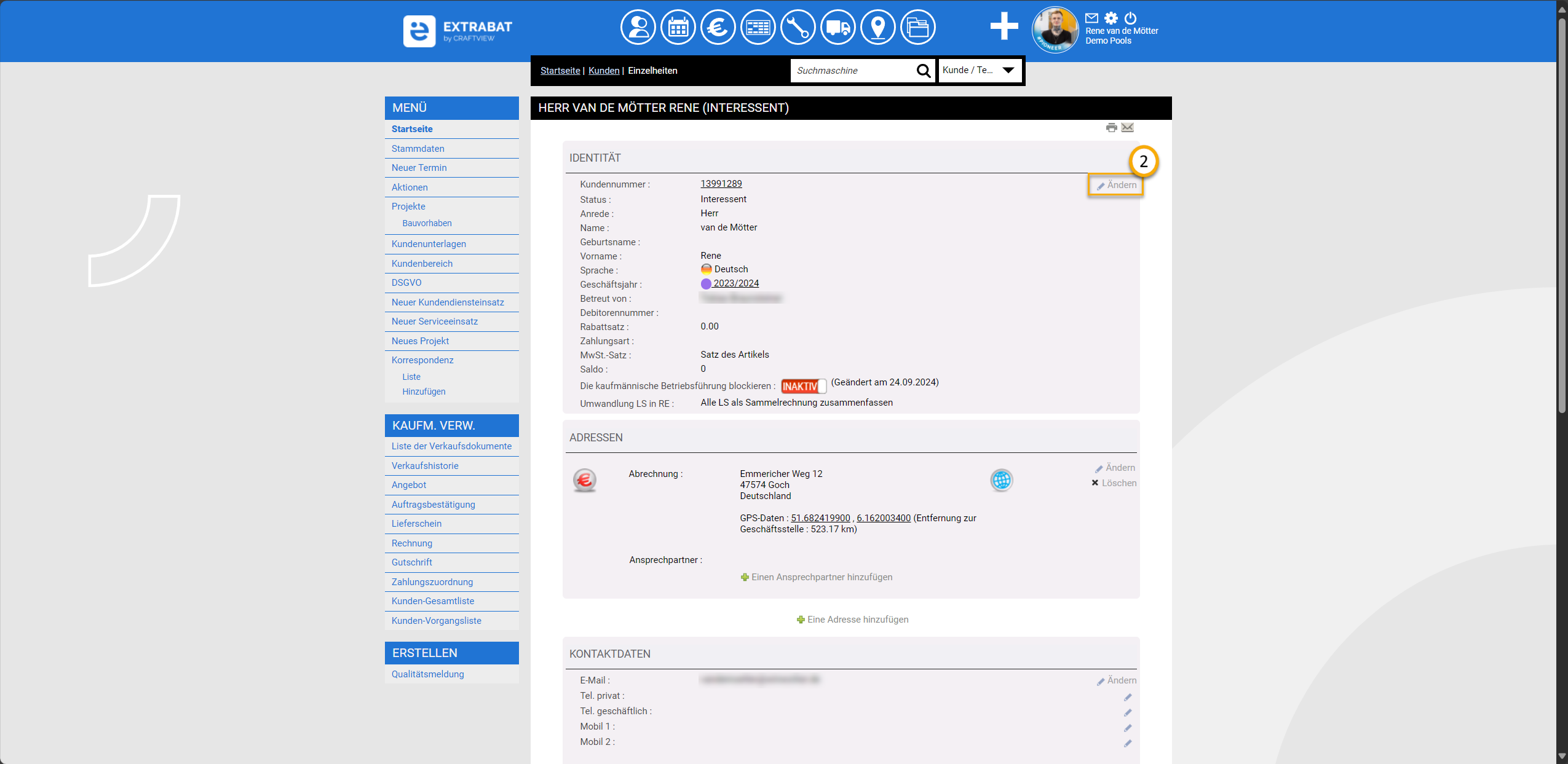
Task: Open Stammdaten in the left menu
Action: pos(418,149)
